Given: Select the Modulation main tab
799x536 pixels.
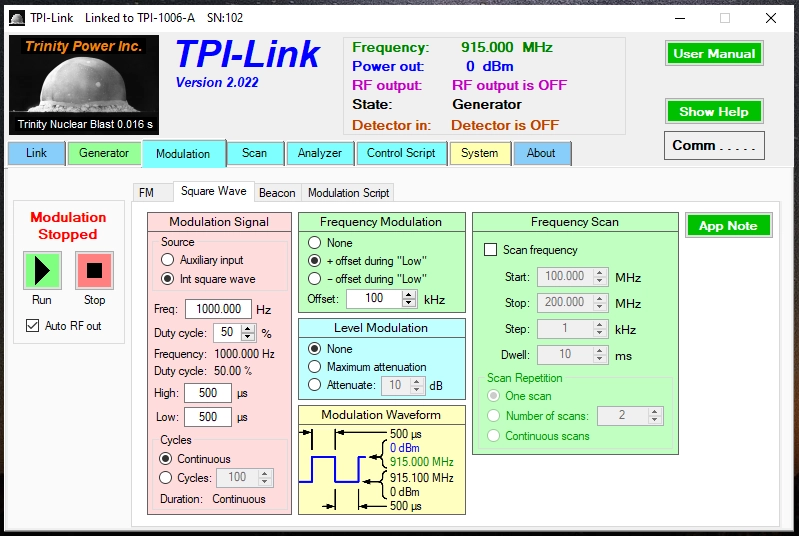Looking at the screenshot, I should click(x=183, y=154).
